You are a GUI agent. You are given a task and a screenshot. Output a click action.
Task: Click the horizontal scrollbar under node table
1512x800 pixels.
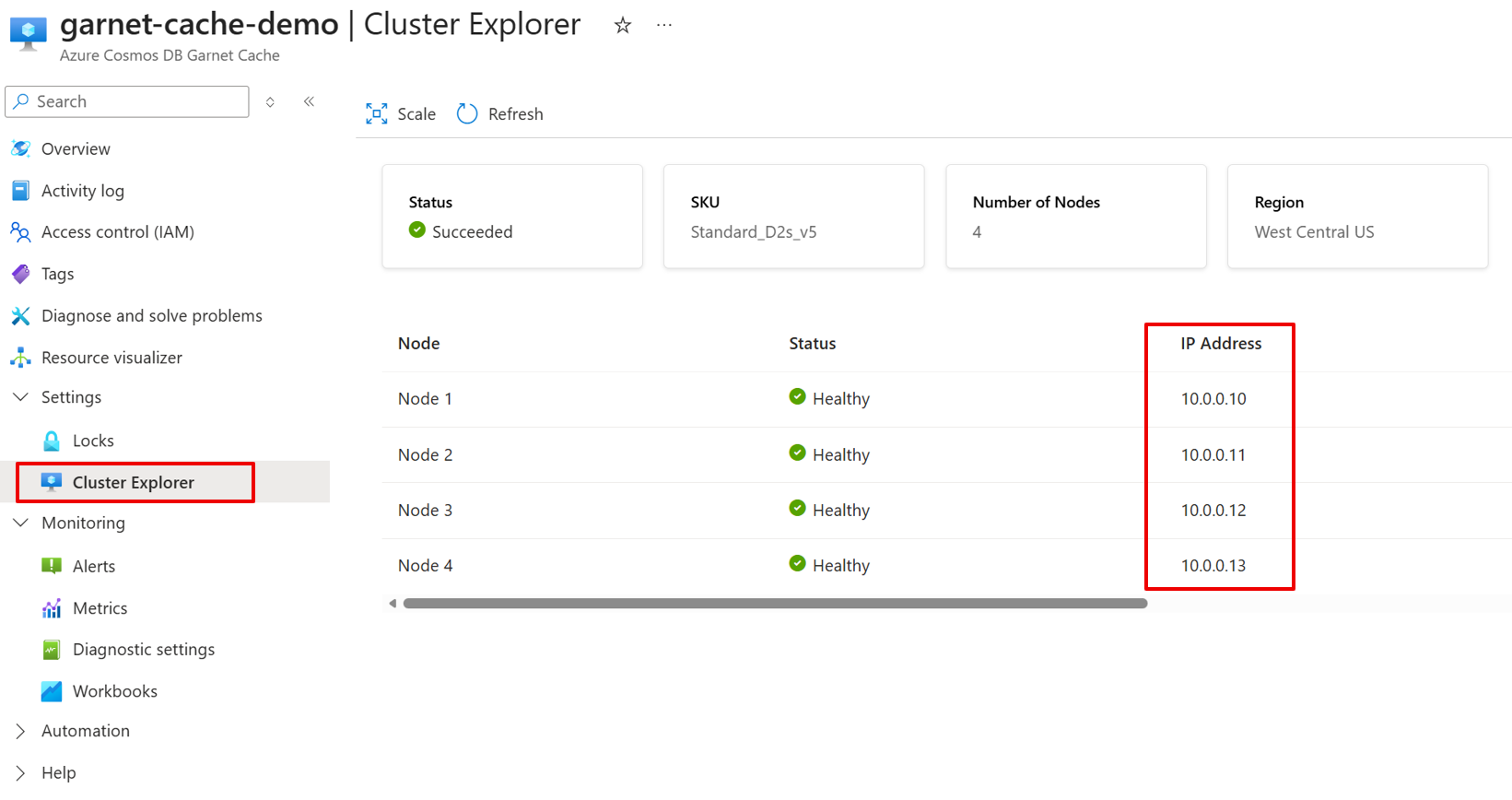click(775, 604)
